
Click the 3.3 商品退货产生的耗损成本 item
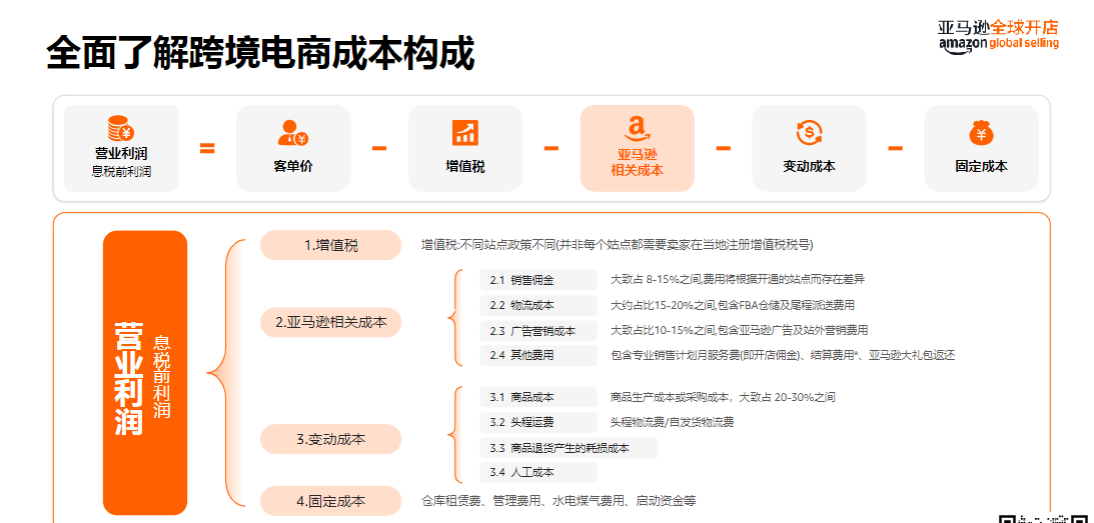tap(569, 448)
